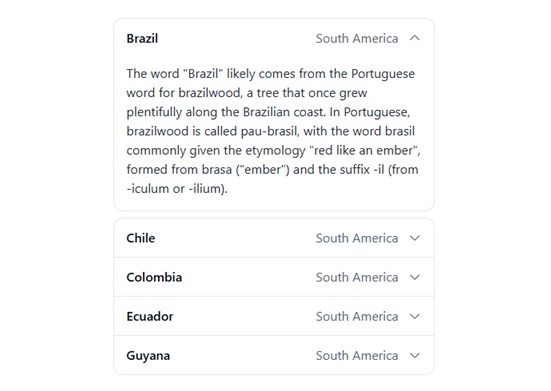Click the down chevron next to Chile
The image size is (551, 391).
click(415, 238)
